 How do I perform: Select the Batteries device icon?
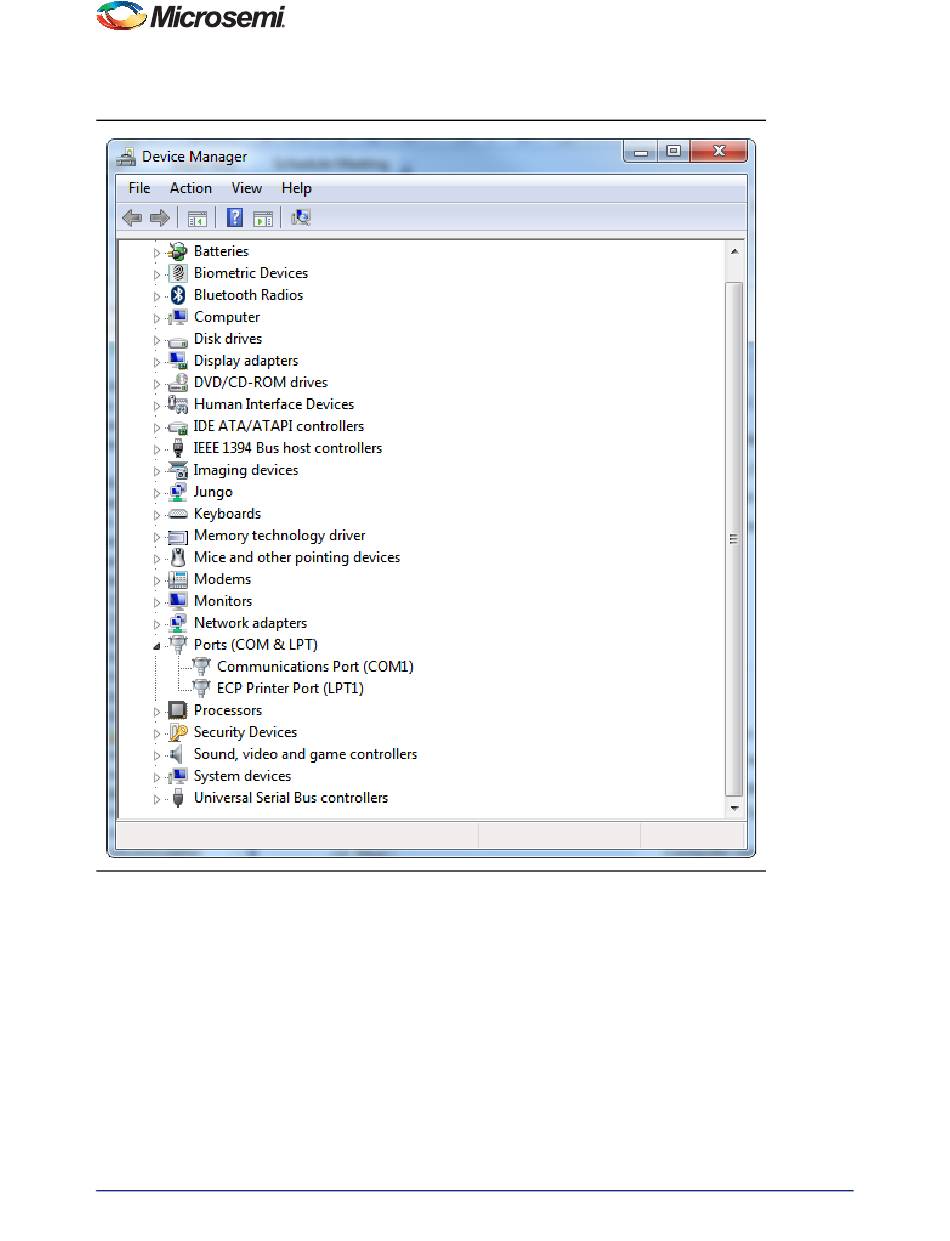(x=178, y=251)
